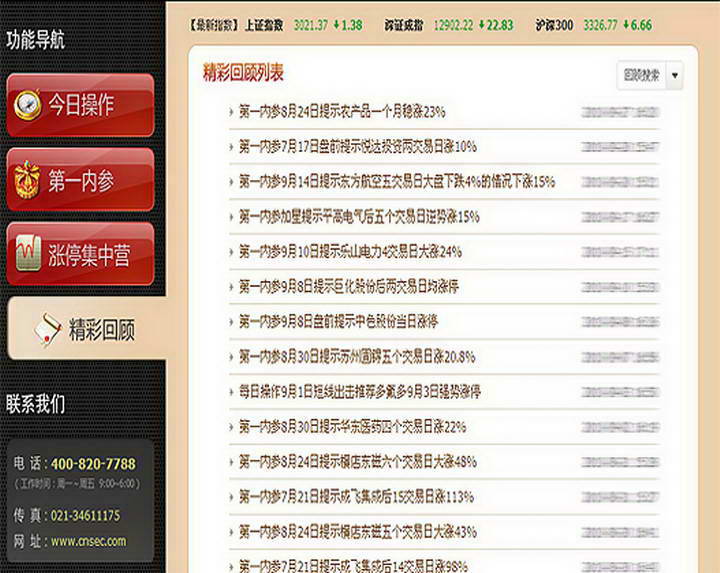Click the 深证成指 index value 12902.22

coord(454,25)
